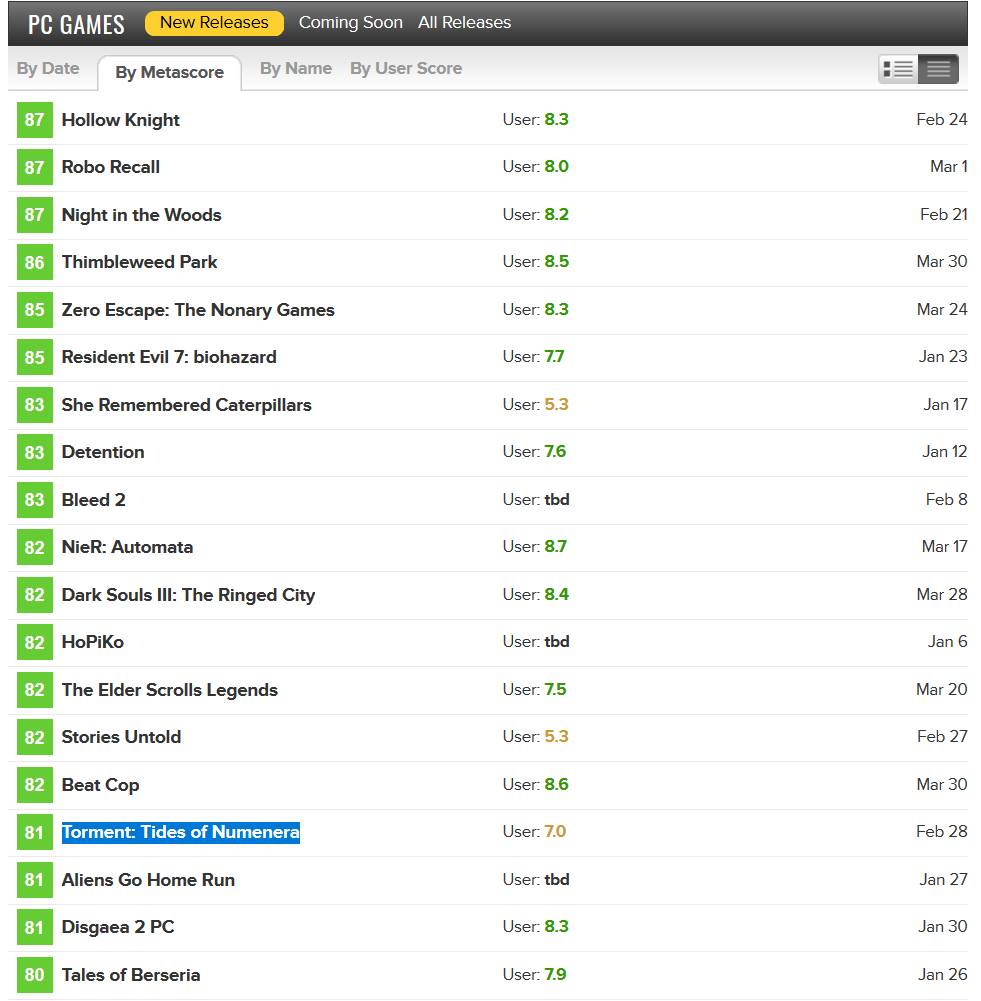The height and width of the screenshot is (1001, 981).
Task: Open the Detention game link
Action: (x=103, y=453)
